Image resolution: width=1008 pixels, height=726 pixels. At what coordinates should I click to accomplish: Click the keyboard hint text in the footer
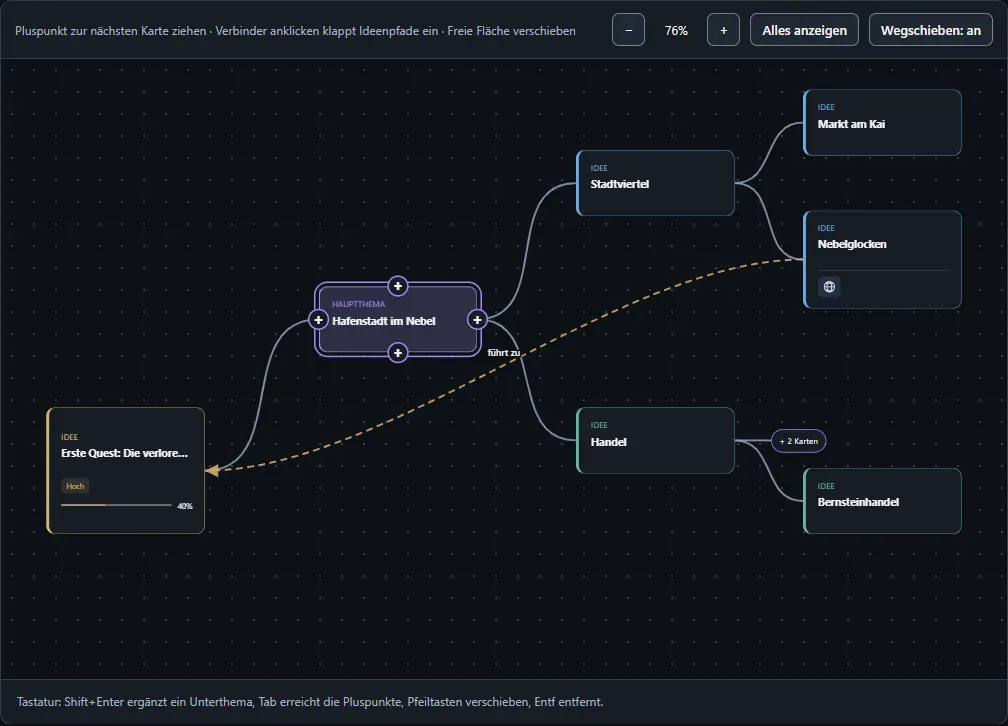click(310, 702)
